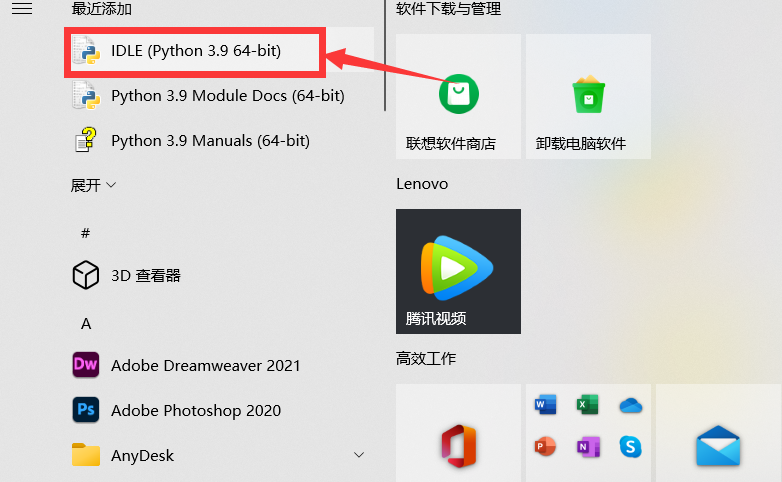
Task: Click the Lenovo group title
Action: [422, 184]
